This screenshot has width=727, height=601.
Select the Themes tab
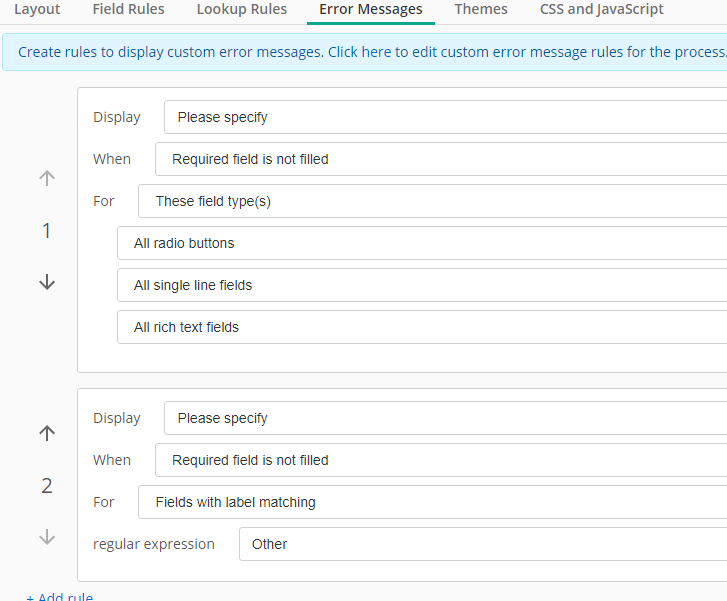[481, 9]
